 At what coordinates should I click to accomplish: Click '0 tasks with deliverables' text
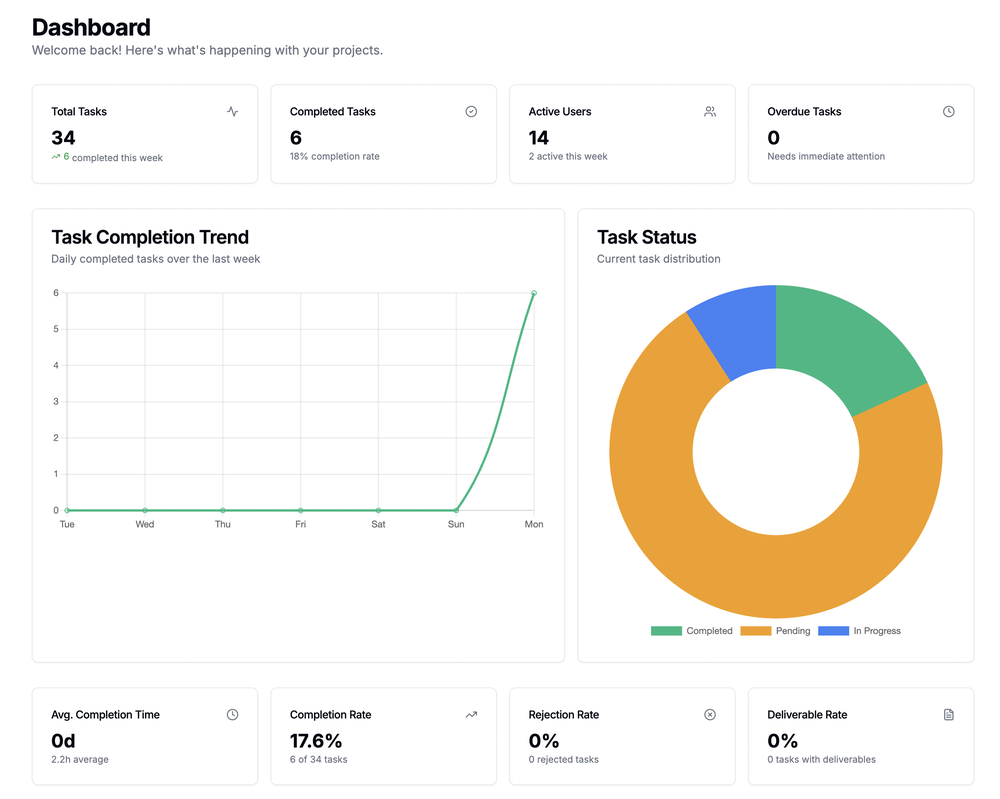click(821, 759)
